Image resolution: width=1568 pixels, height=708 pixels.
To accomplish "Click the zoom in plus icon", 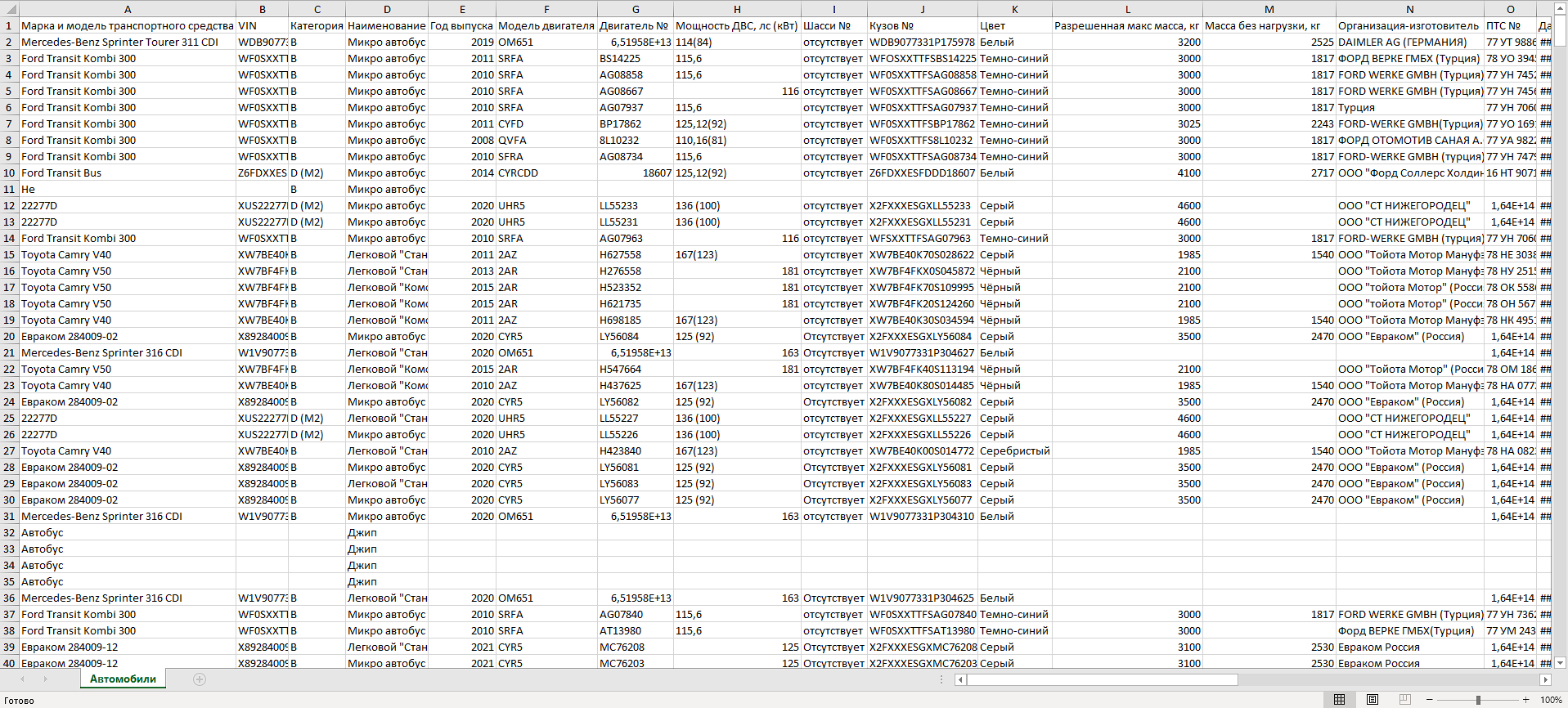I will pyautogui.click(x=1526, y=700).
